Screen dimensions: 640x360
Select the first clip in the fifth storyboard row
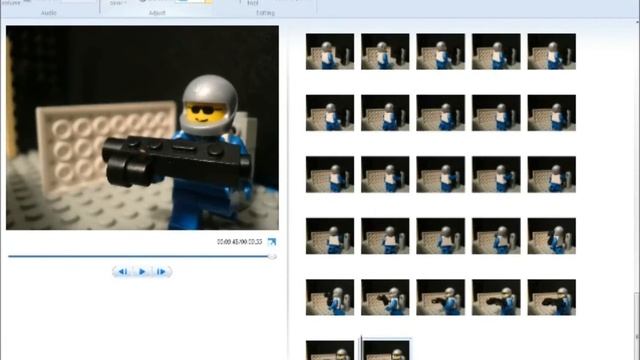tap(330, 297)
